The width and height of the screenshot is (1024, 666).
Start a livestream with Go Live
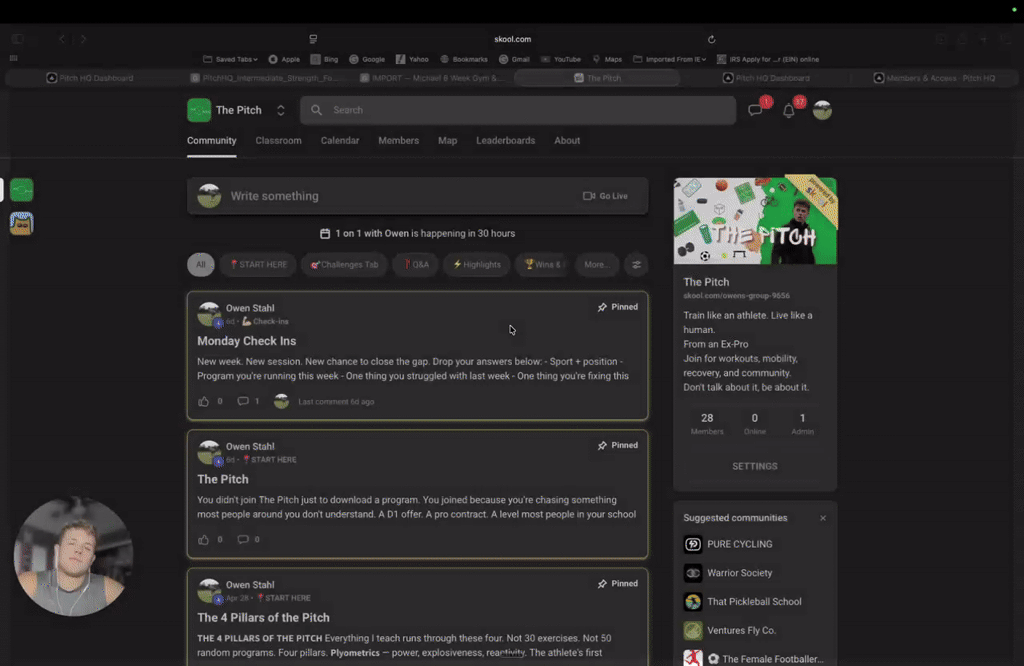coord(605,196)
